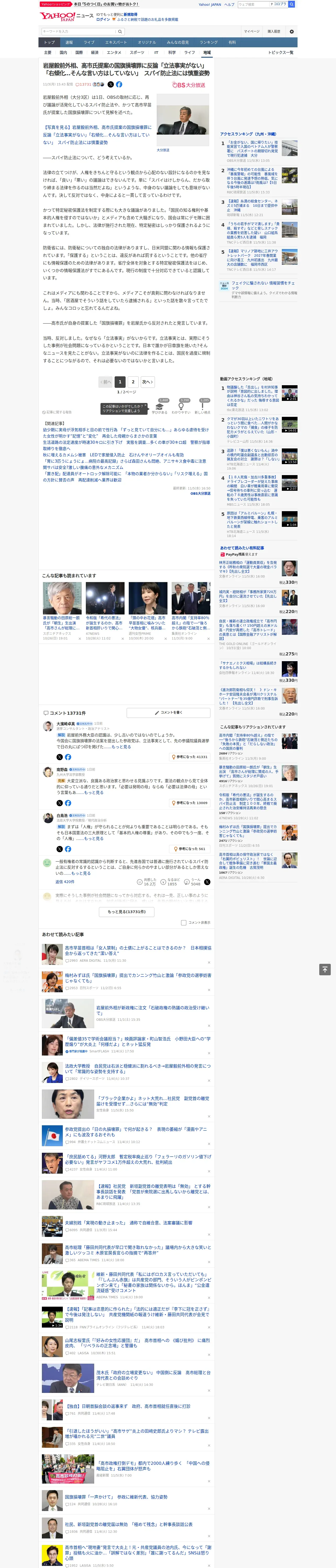Click main article photo of 岩屋毅
336x1568 pixels.
pos(183,119)
